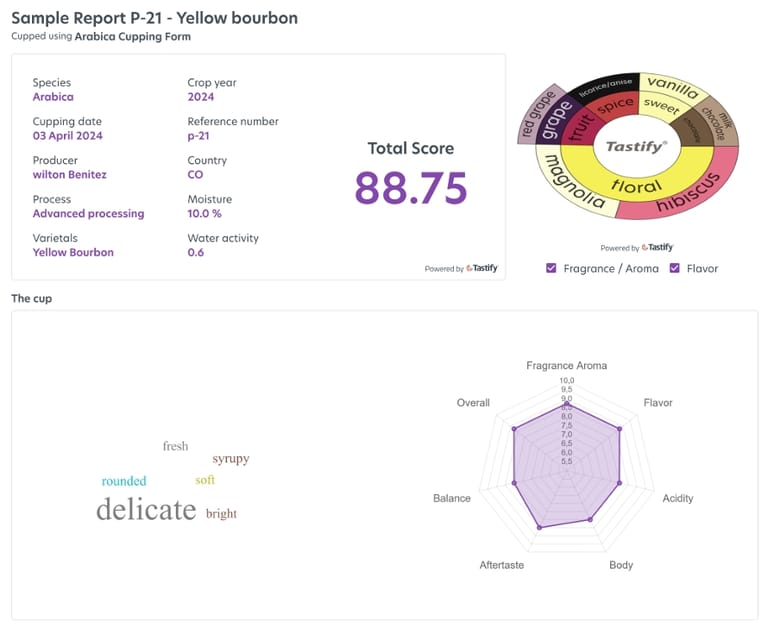The image size is (768, 634).
Task: Click the Total Score value 88.75
Action: (x=411, y=187)
